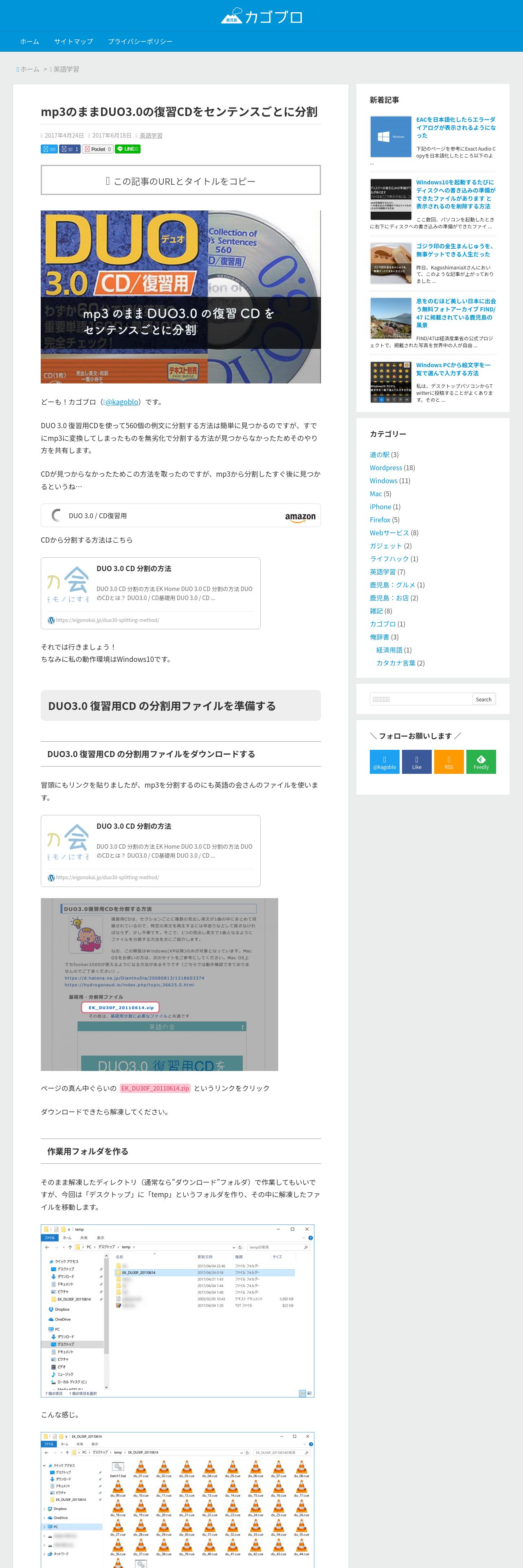Go to ホーム in navigation bar
This screenshot has height=1568, width=523.
[29, 42]
